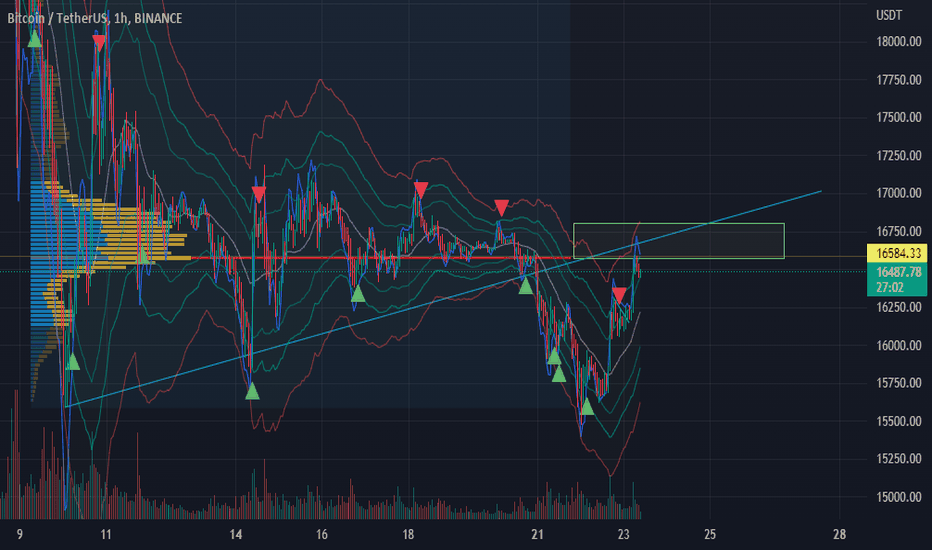Click the green buy triangle under the 14th low
The height and width of the screenshot is (550, 932).
pyautogui.click(x=253, y=391)
